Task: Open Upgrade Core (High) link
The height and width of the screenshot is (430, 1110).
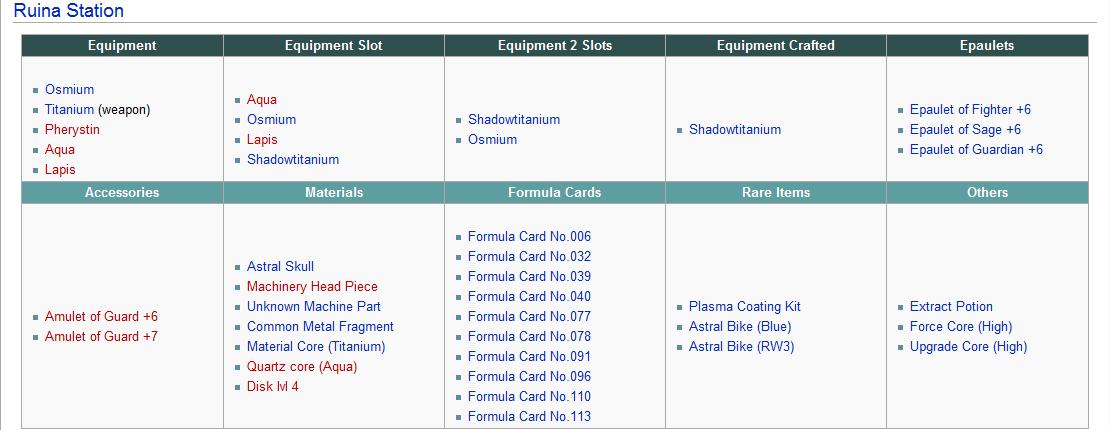Action: tap(968, 347)
